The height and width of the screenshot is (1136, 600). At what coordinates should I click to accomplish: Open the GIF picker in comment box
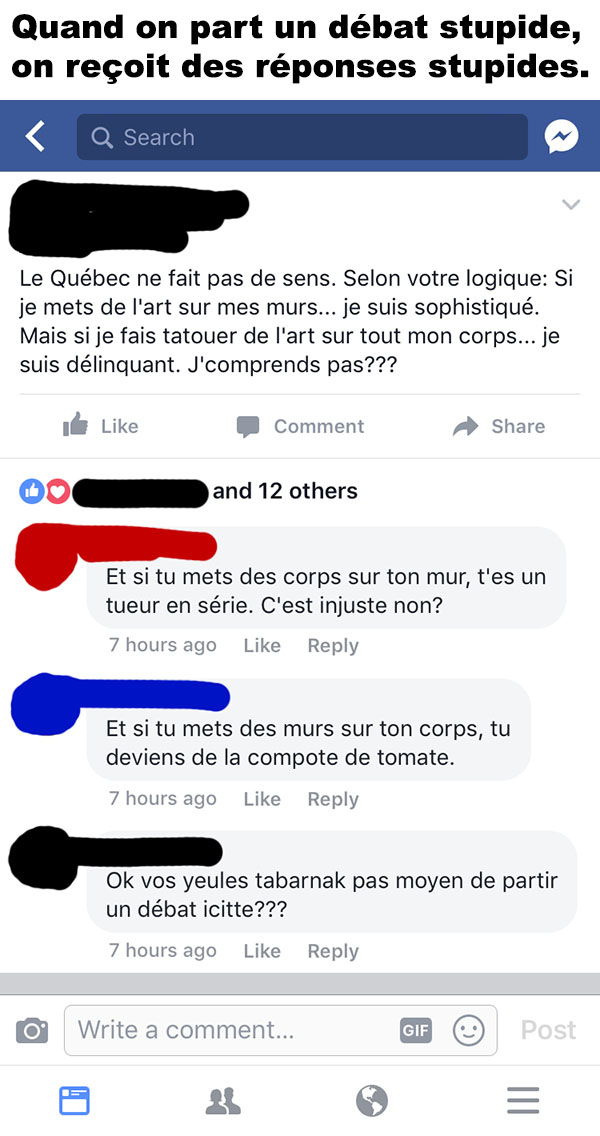point(416,1030)
